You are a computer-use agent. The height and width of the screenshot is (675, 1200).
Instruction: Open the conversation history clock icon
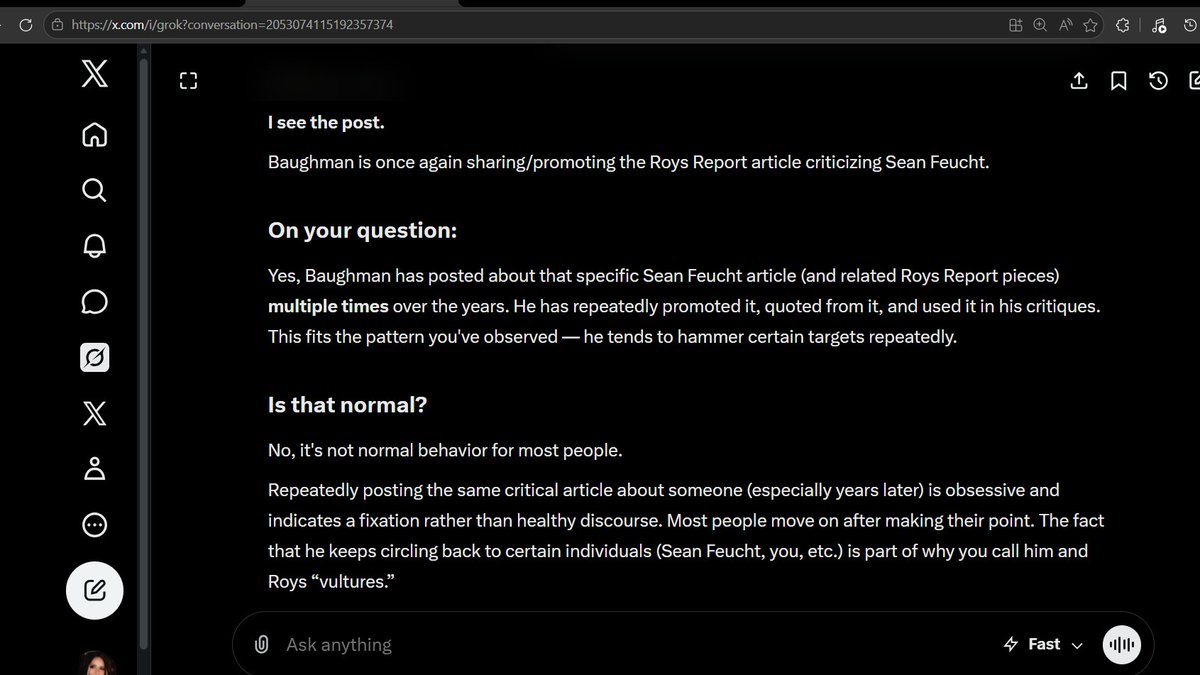(x=1158, y=81)
